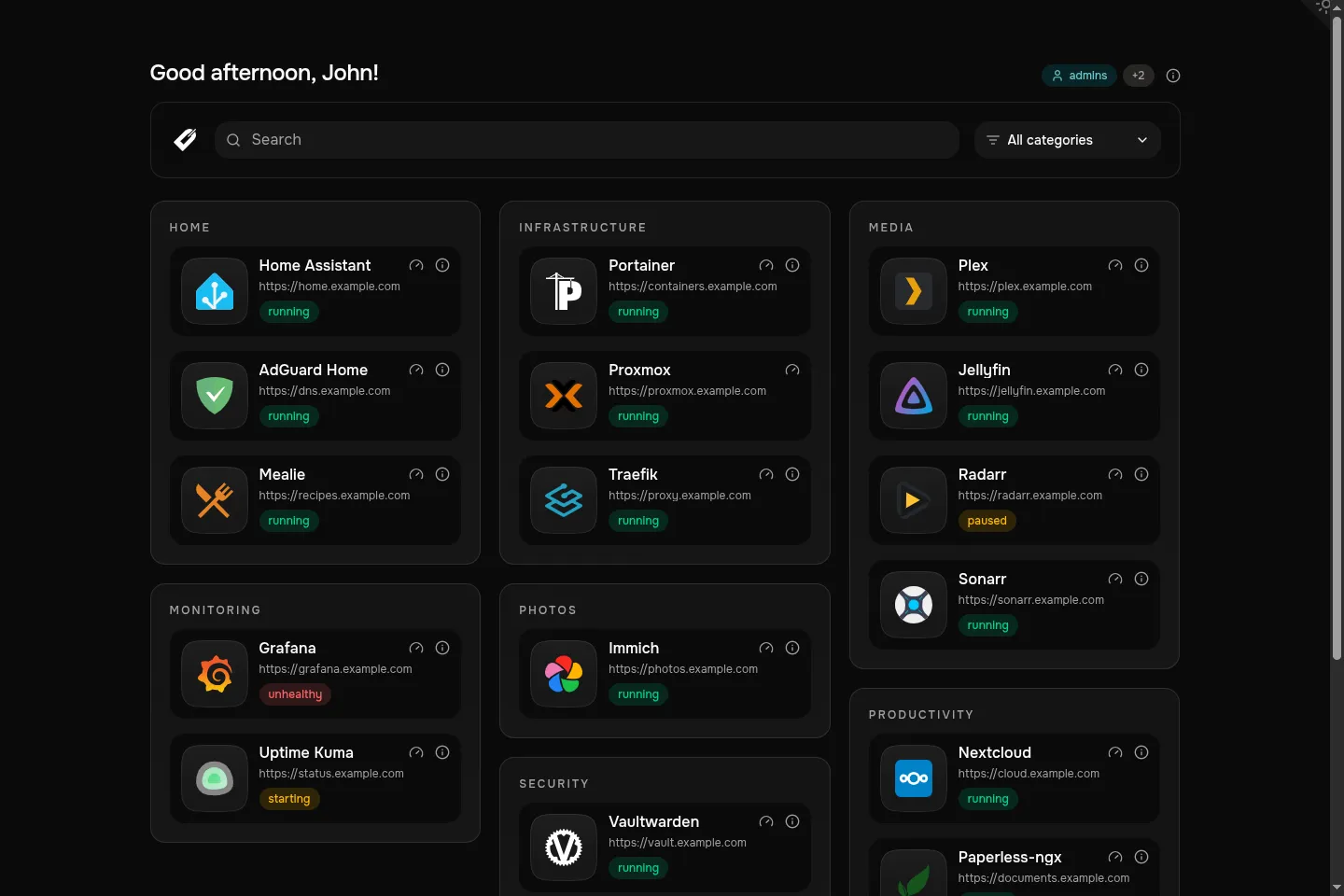Click the gauge icon on Uptime Kuma card
The width and height of the screenshot is (1344, 896).
416,752
